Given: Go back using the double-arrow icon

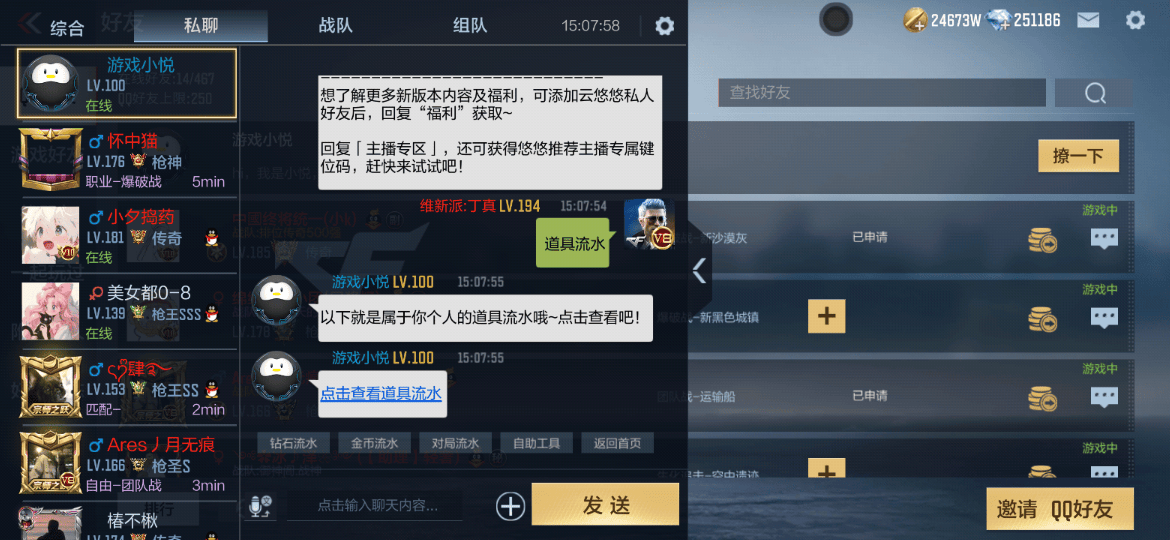Looking at the screenshot, I should click(x=29, y=23).
